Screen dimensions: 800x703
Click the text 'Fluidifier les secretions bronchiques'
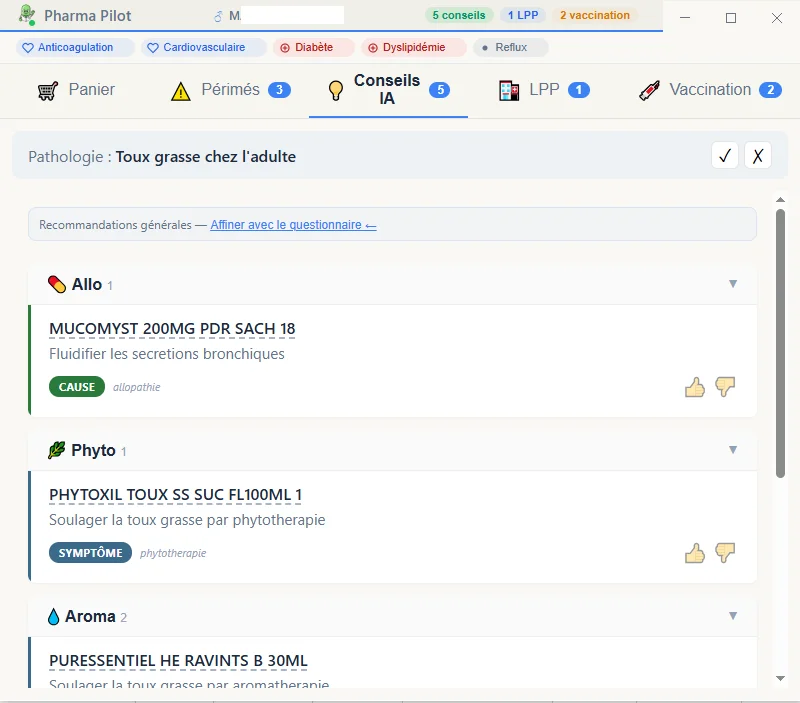coord(167,354)
